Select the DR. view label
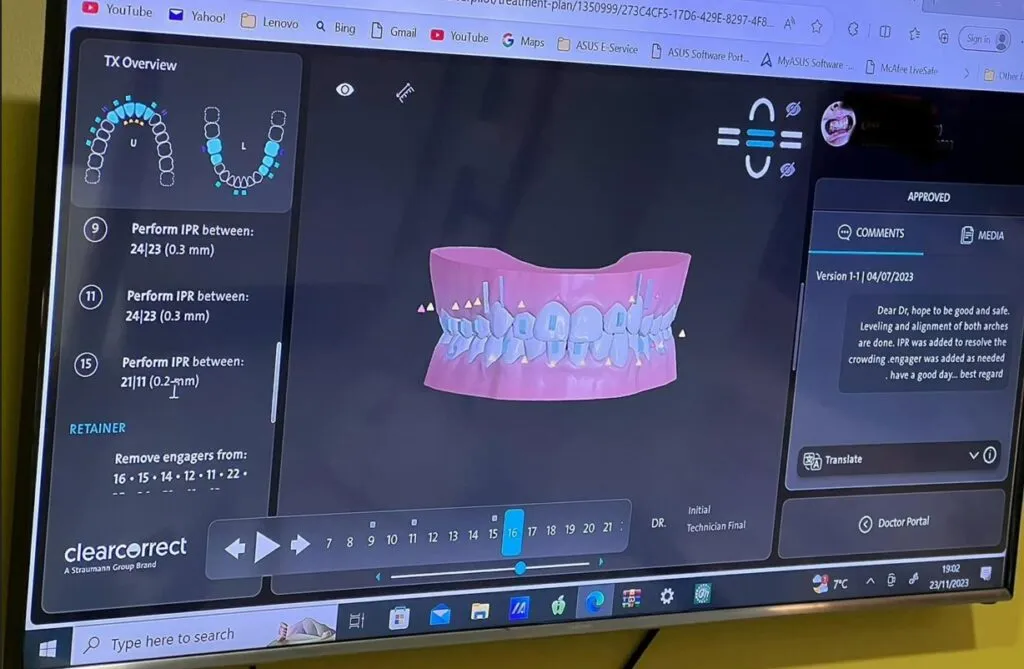 click(x=658, y=523)
